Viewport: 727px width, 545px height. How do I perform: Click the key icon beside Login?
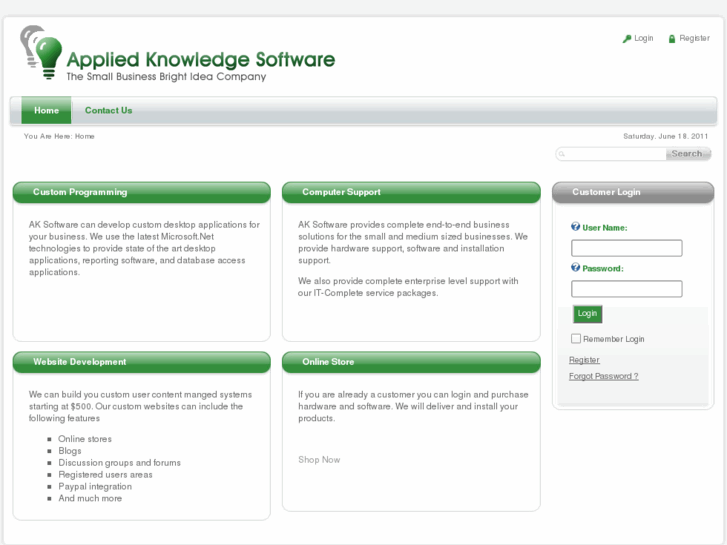coord(627,38)
